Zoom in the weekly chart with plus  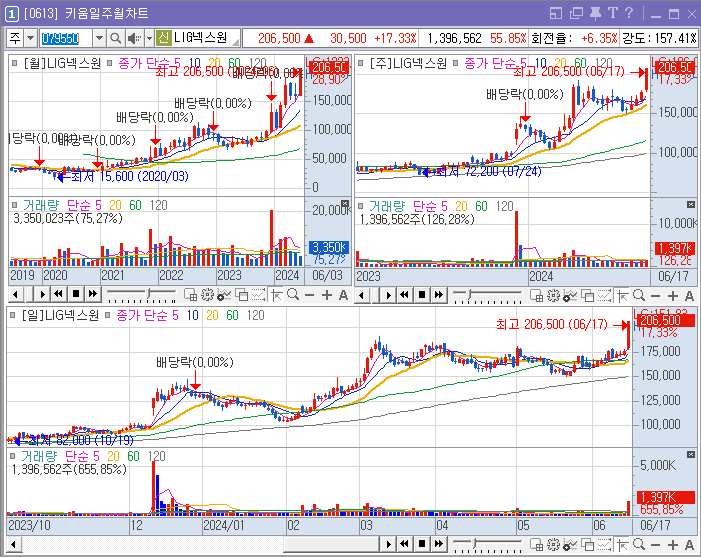click(x=673, y=296)
